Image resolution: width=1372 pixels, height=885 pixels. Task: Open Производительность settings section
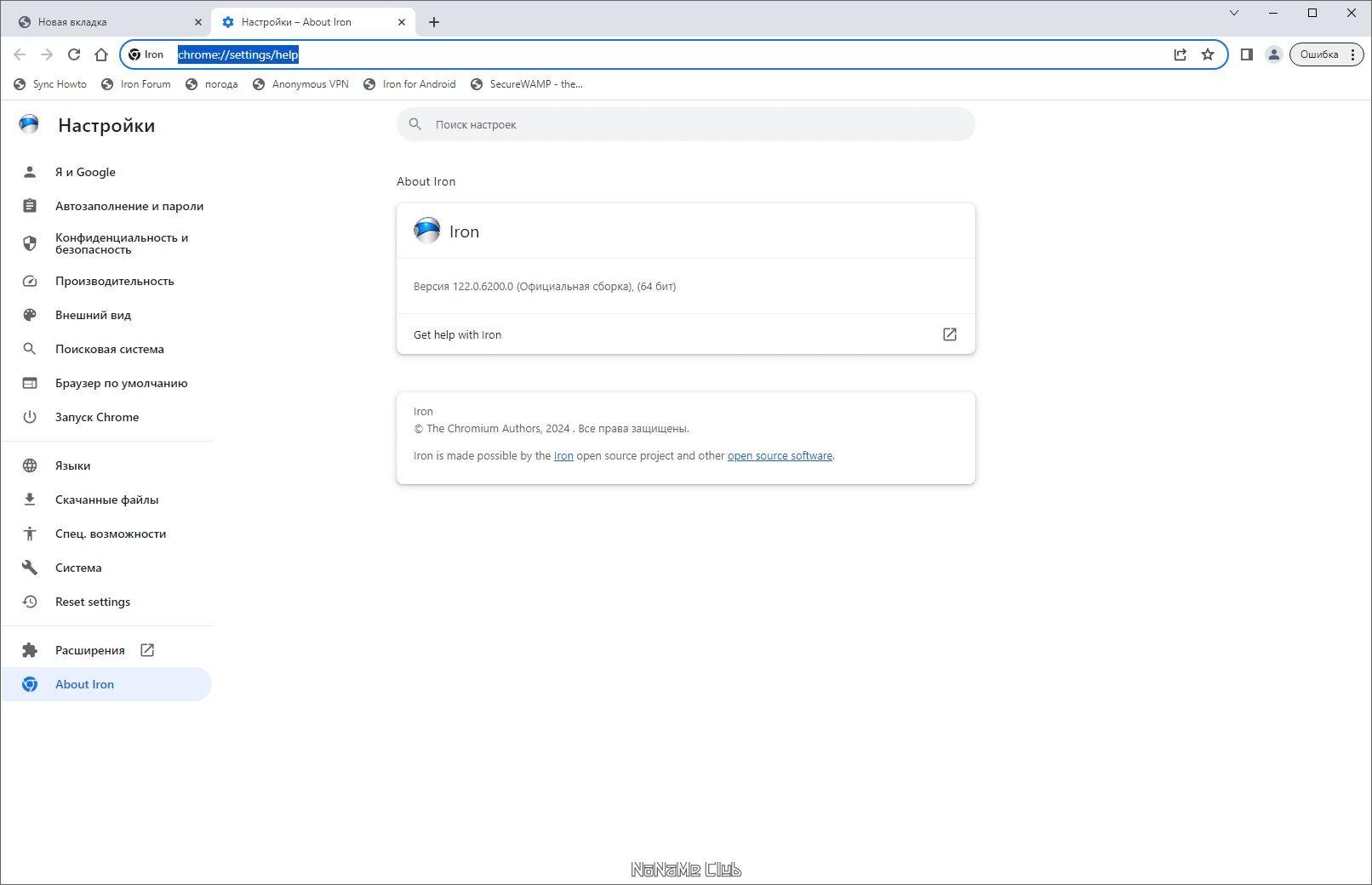pos(106,281)
